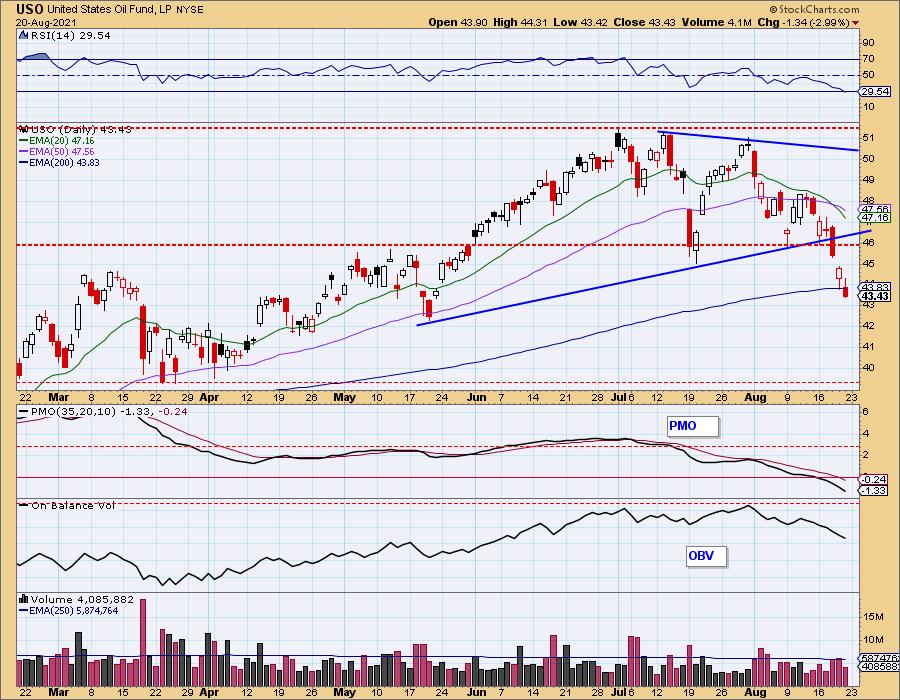
Task: Click the 15M label on volume axis
Action: 872,617
